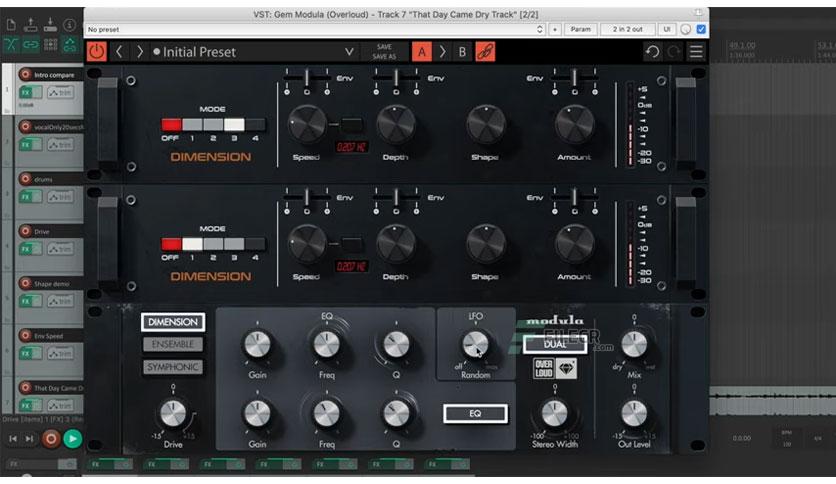This screenshot has height=484, width=836.
Task: Open the No preset combo box
Action: [x=315, y=29]
